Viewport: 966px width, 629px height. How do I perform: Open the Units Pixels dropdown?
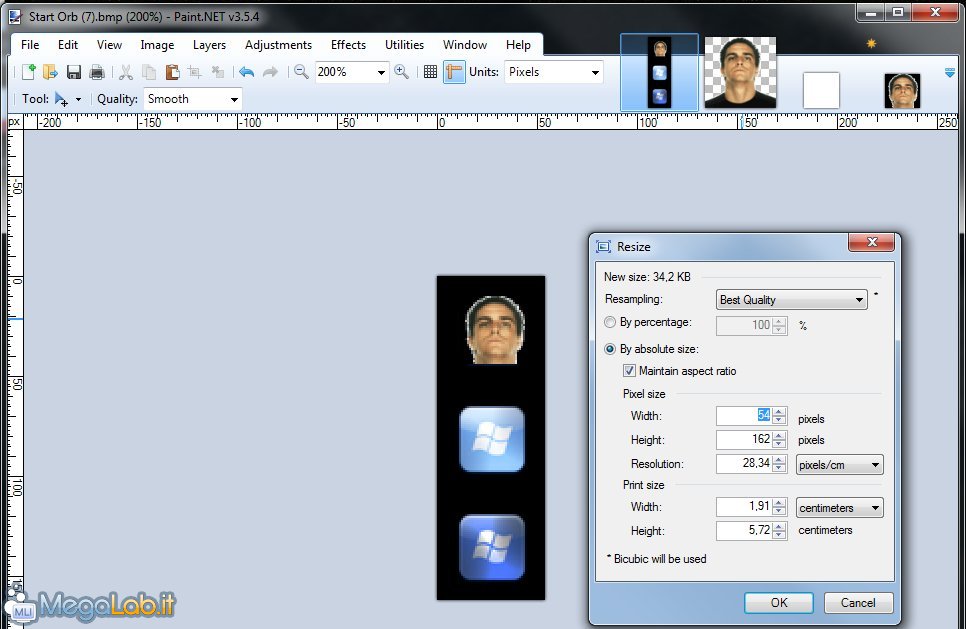tap(553, 72)
